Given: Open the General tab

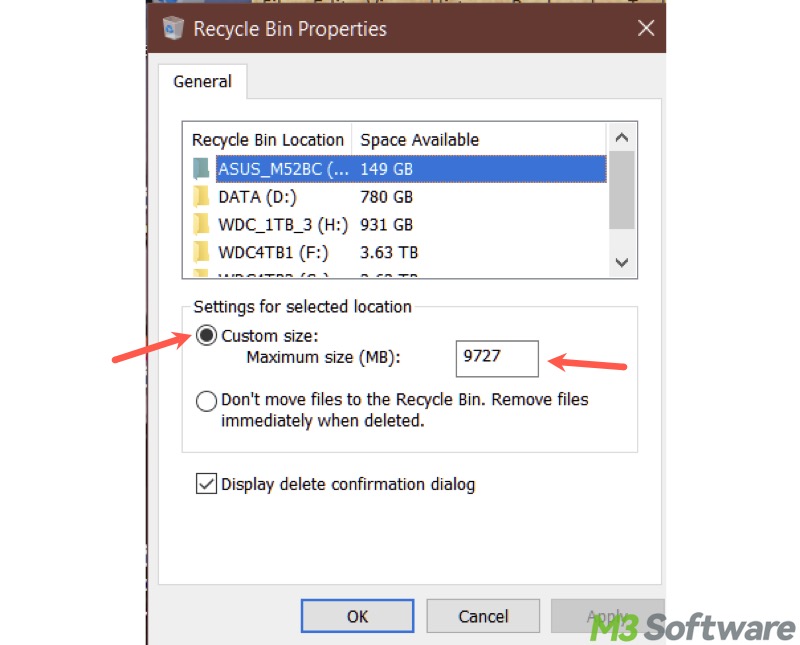Looking at the screenshot, I should coord(202,82).
